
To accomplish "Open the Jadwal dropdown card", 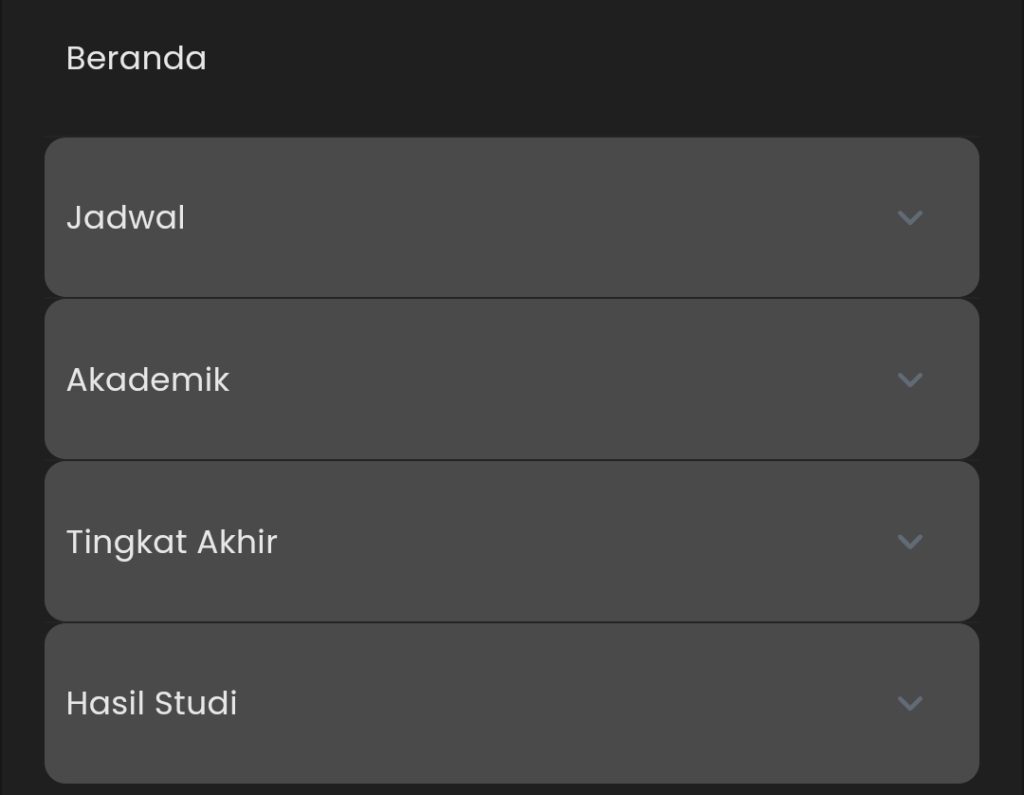I will 511,218.
